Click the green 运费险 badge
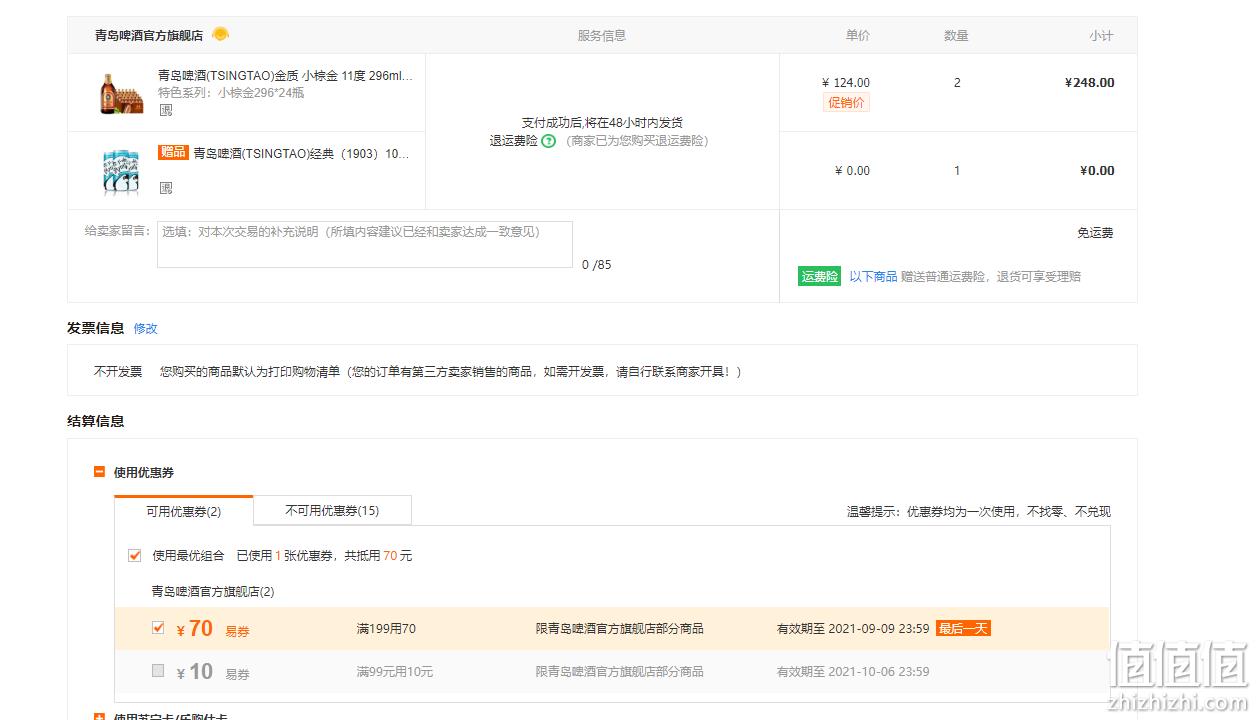Image resolution: width=1257 pixels, height=720 pixels. click(x=819, y=277)
